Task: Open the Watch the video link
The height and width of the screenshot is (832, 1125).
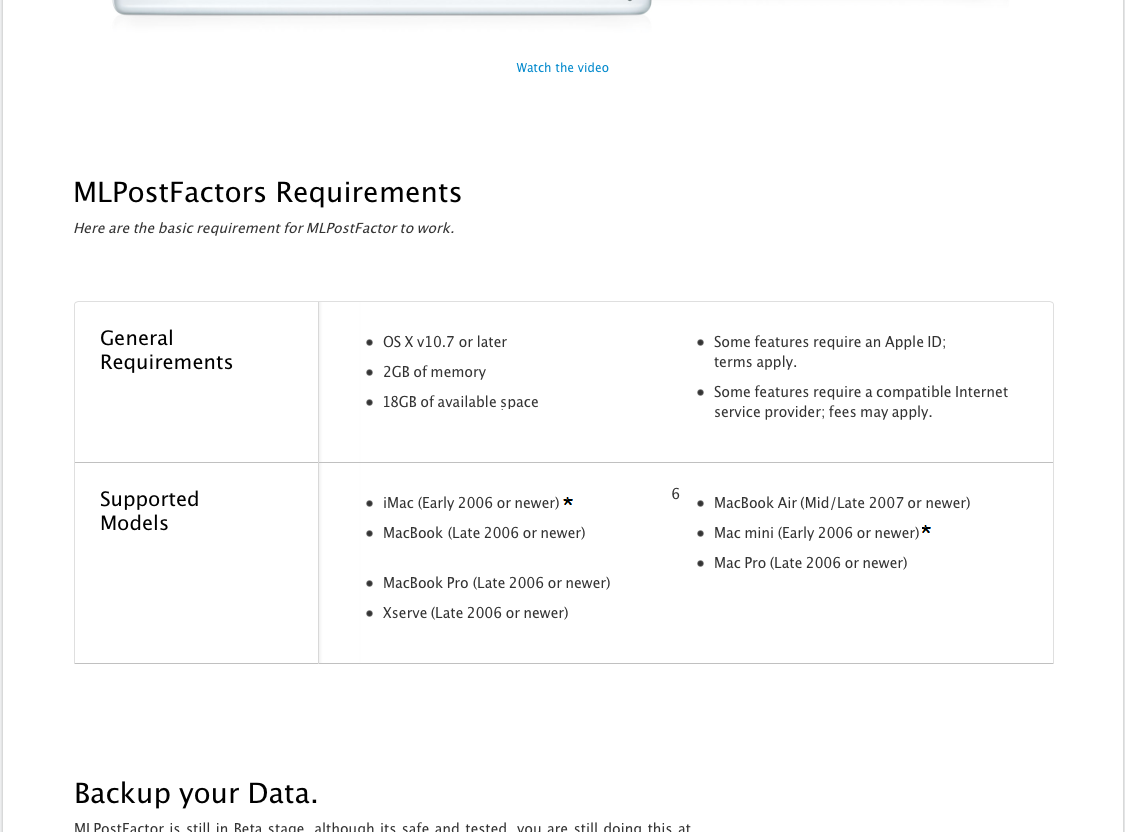Action: tap(562, 67)
